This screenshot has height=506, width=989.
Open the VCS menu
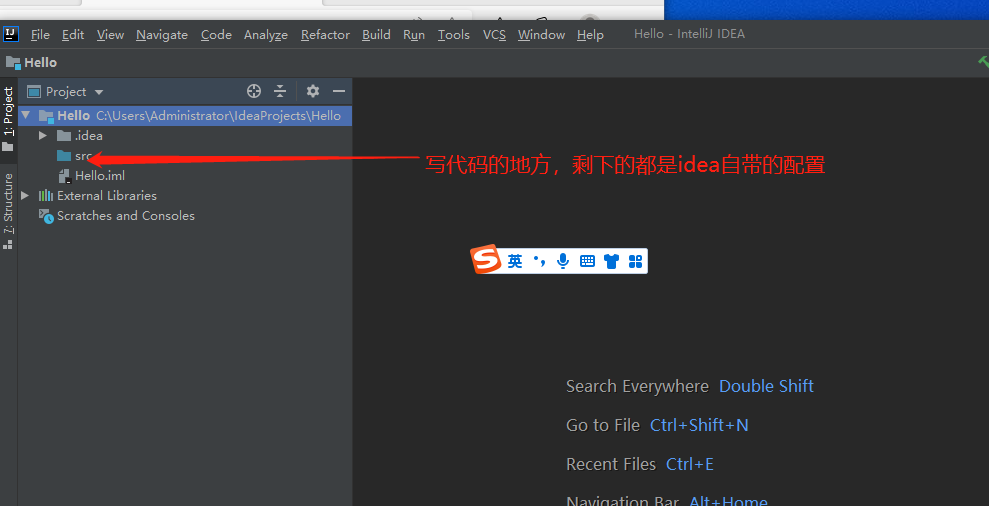pyautogui.click(x=494, y=35)
